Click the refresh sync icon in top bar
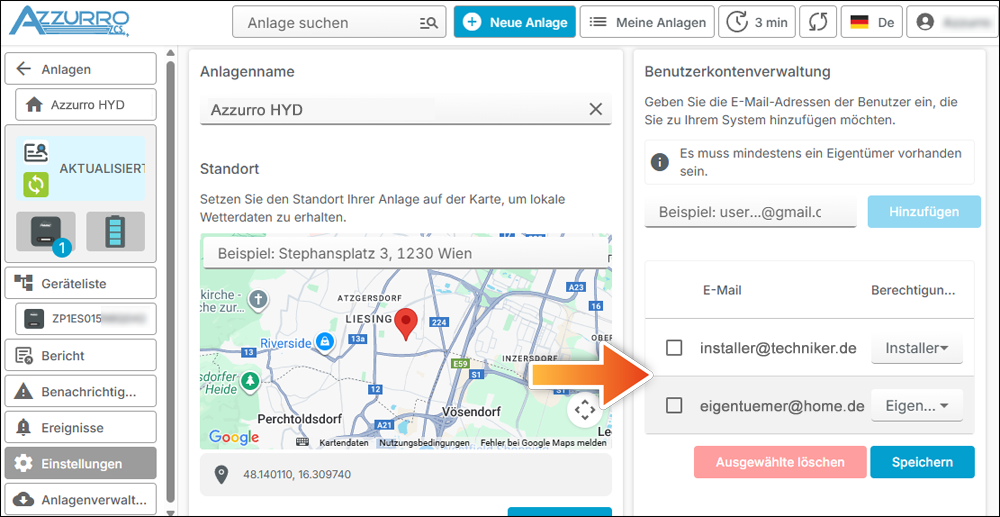Image resolution: width=1000 pixels, height=517 pixels. pyautogui.click(x=817, y=22)
